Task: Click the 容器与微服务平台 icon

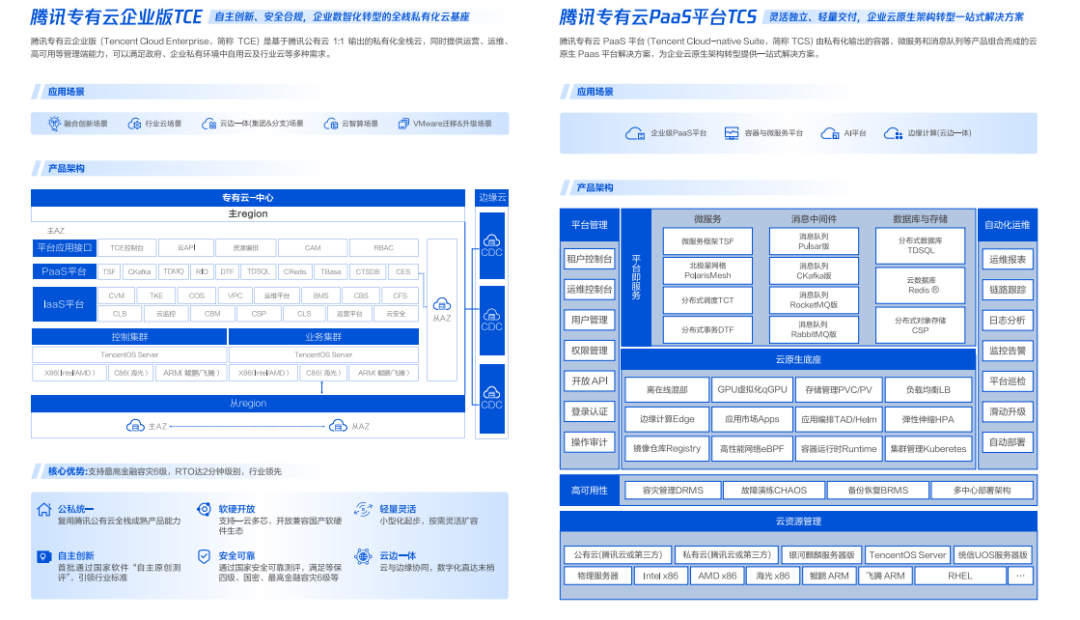Action: click(x=731, y=133)
